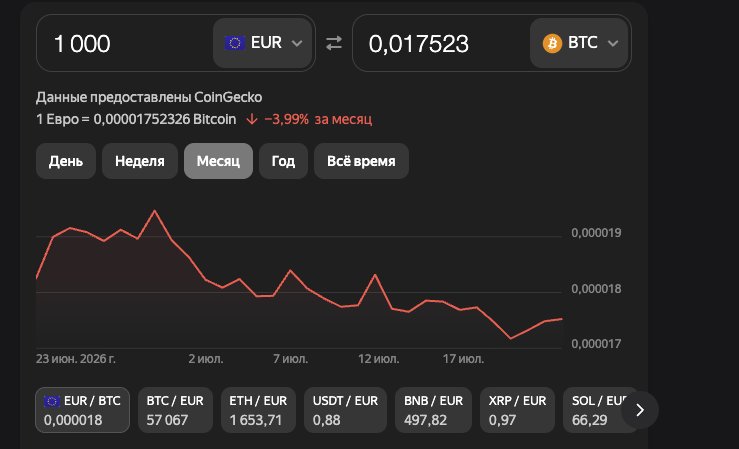The height and width of the screenshot is (449, 739).
Task: Click the Bitcoin logo in BTC selector
Action: pyautogui.click(x=552, y=43)
